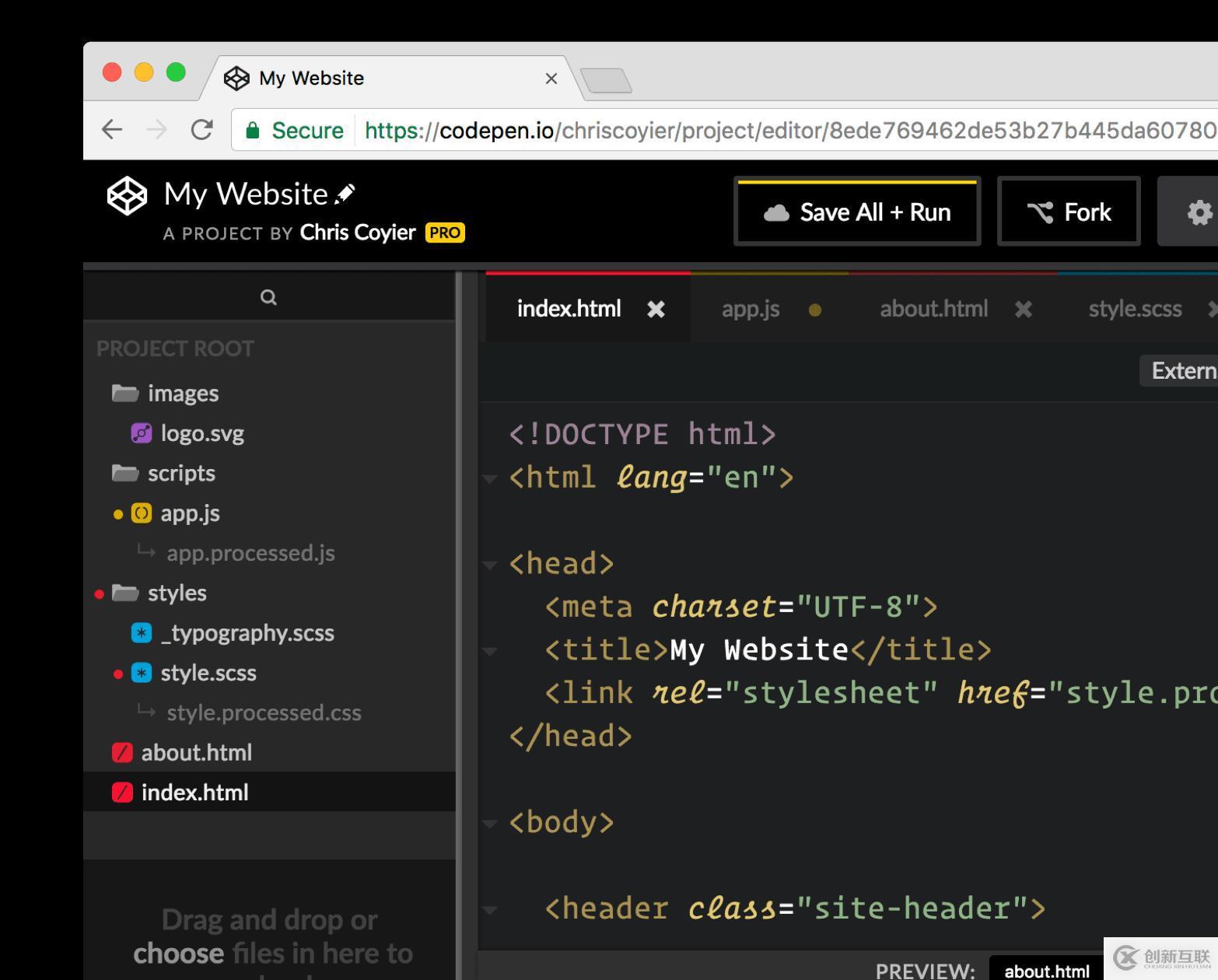Screen dimensions: 1218x980
Task: Open Chris Coyier's profile link
Action: coord(358,233)
